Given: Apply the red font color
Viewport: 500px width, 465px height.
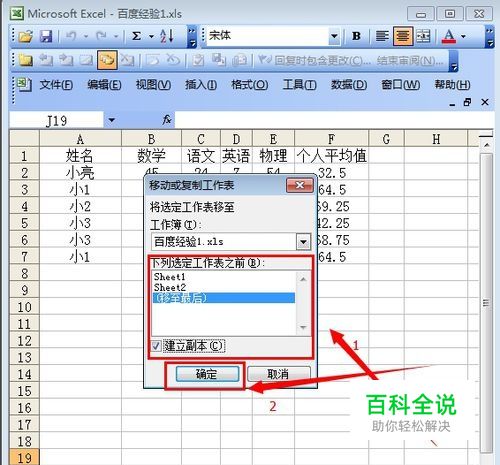Looking at the screenshot, I should [x=449, y=36].
